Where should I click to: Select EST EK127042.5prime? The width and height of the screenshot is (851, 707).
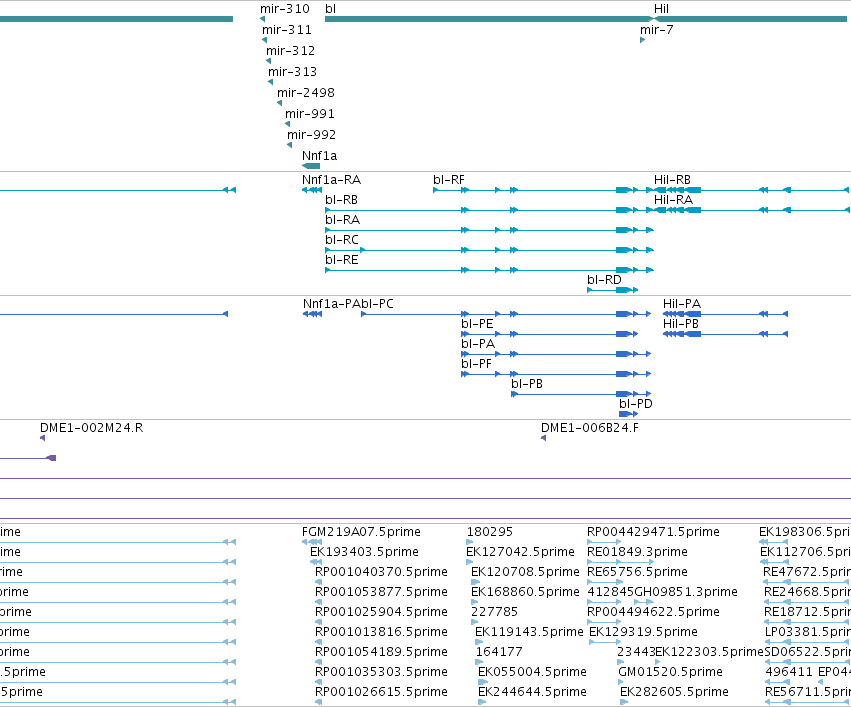pyautogui.click(x=520, y=552)
